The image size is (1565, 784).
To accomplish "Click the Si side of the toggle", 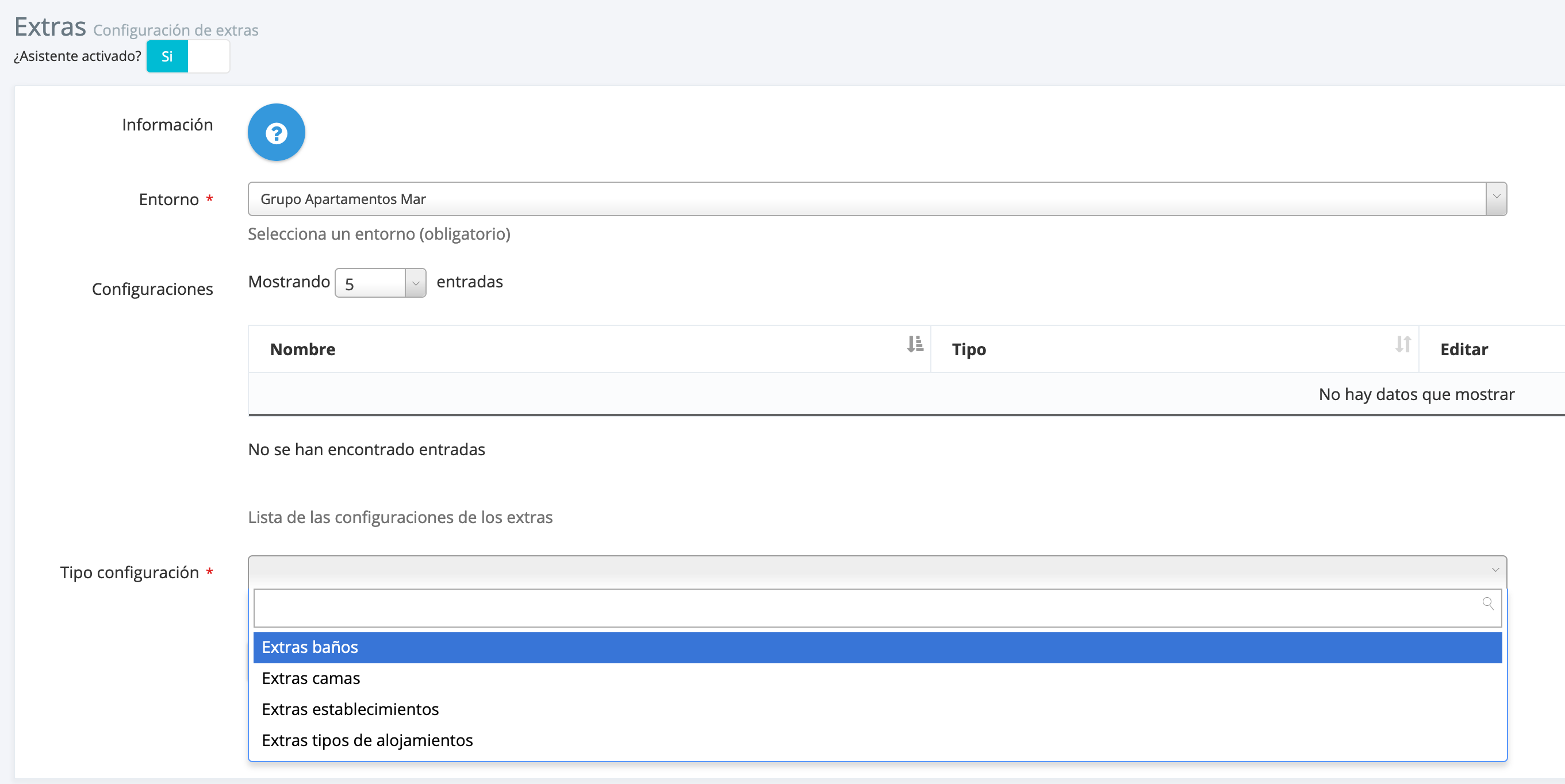I will click(167, 56).
